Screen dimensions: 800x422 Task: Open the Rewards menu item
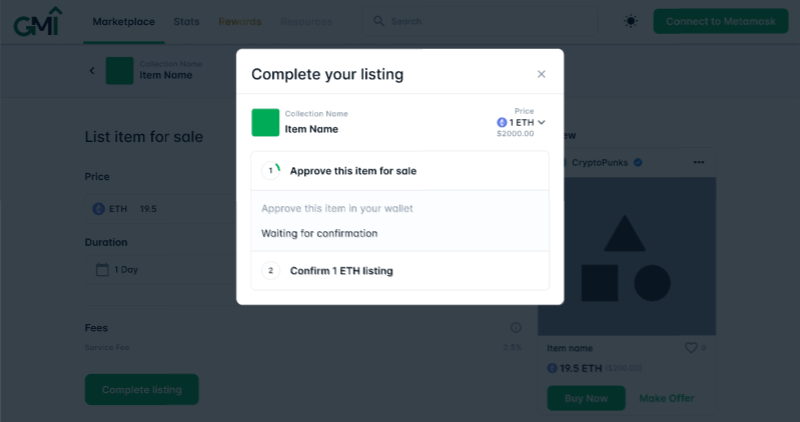coord(240,21)
